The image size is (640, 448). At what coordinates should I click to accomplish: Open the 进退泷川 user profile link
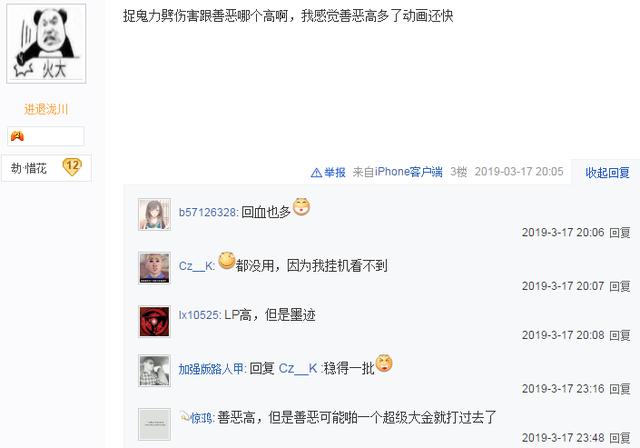coord(46,109)
